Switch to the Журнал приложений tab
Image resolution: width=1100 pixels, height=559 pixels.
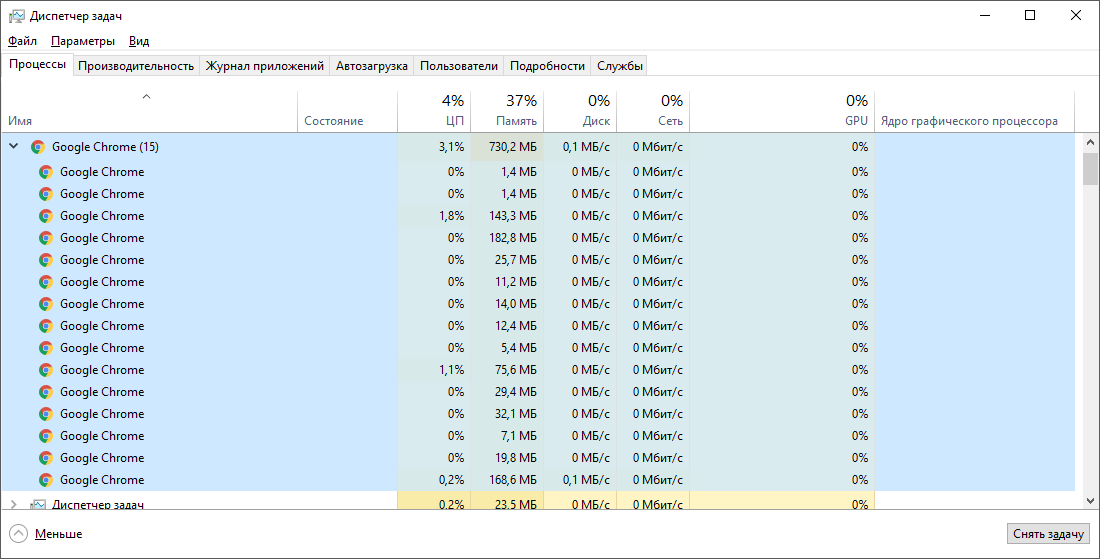264,66
